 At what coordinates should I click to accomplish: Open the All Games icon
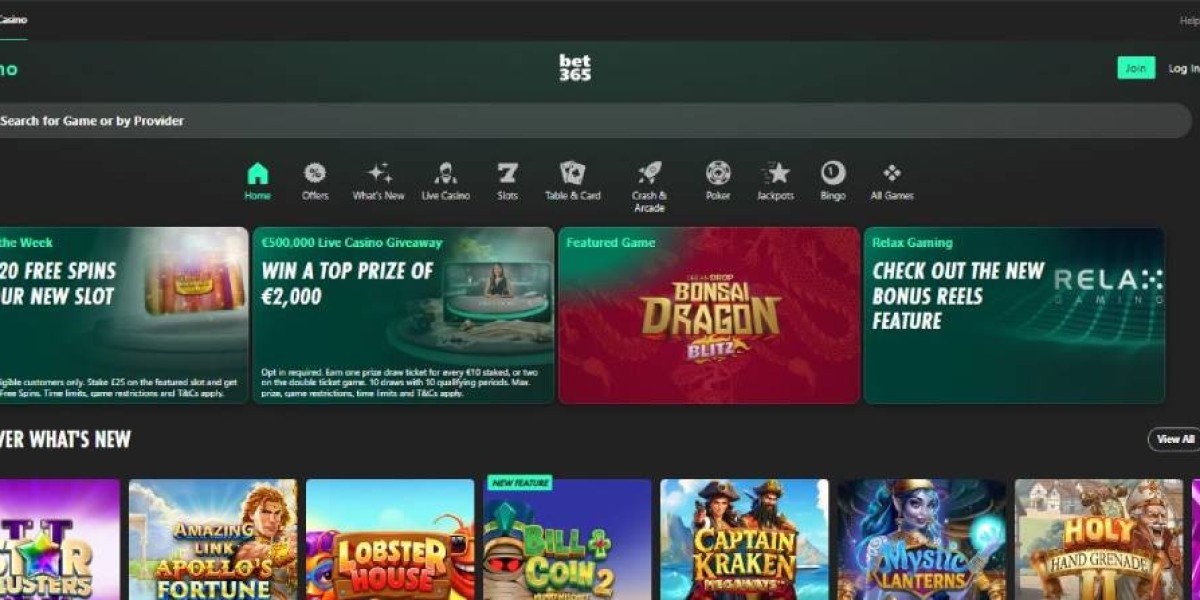(892, 173)
